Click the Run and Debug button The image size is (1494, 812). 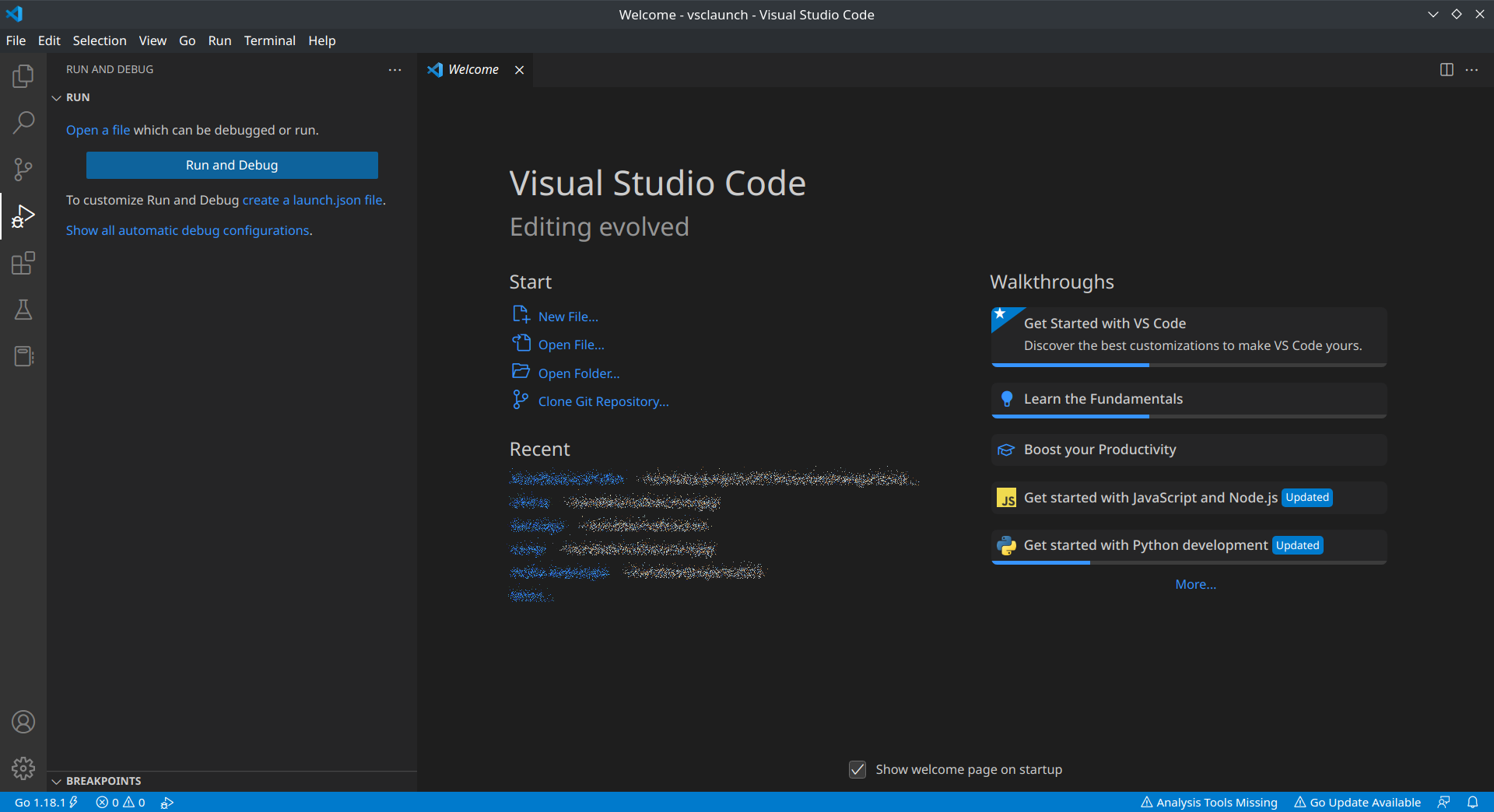[231, 165]
